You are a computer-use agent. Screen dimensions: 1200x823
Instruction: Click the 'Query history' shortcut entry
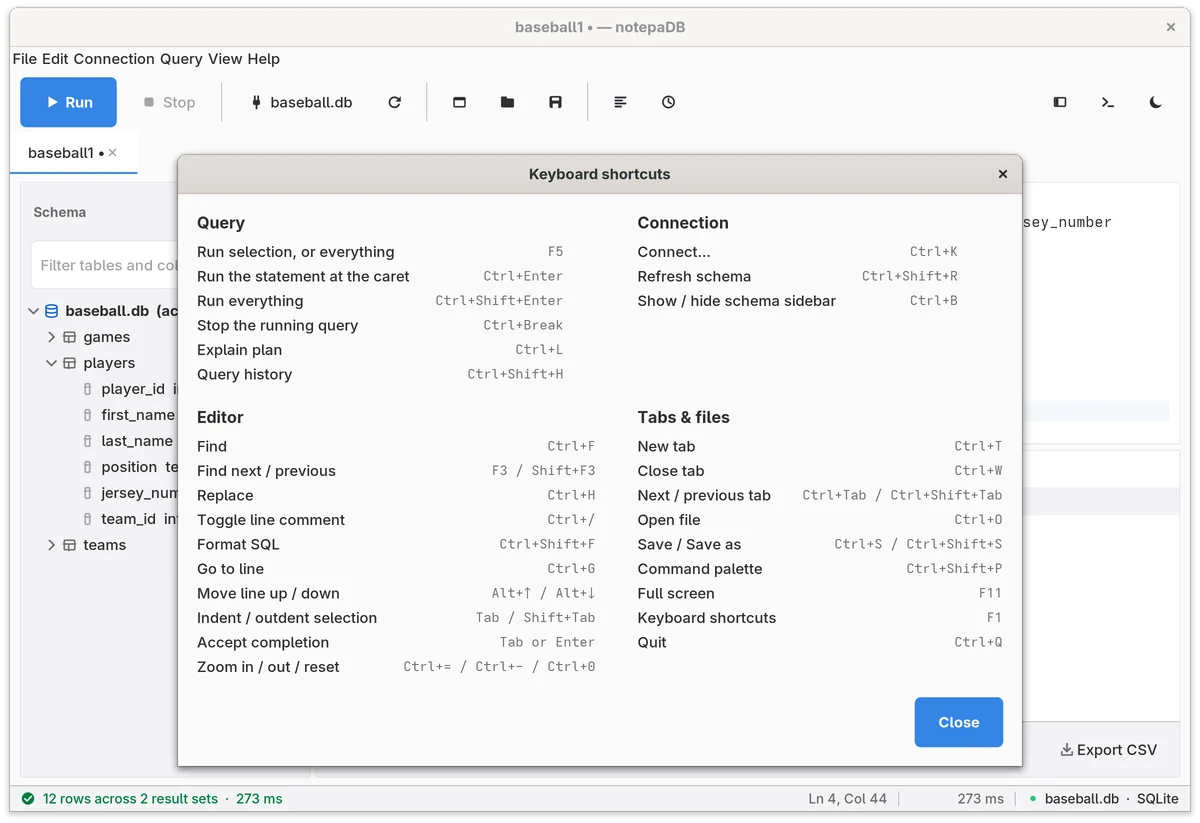pos(380,374)
